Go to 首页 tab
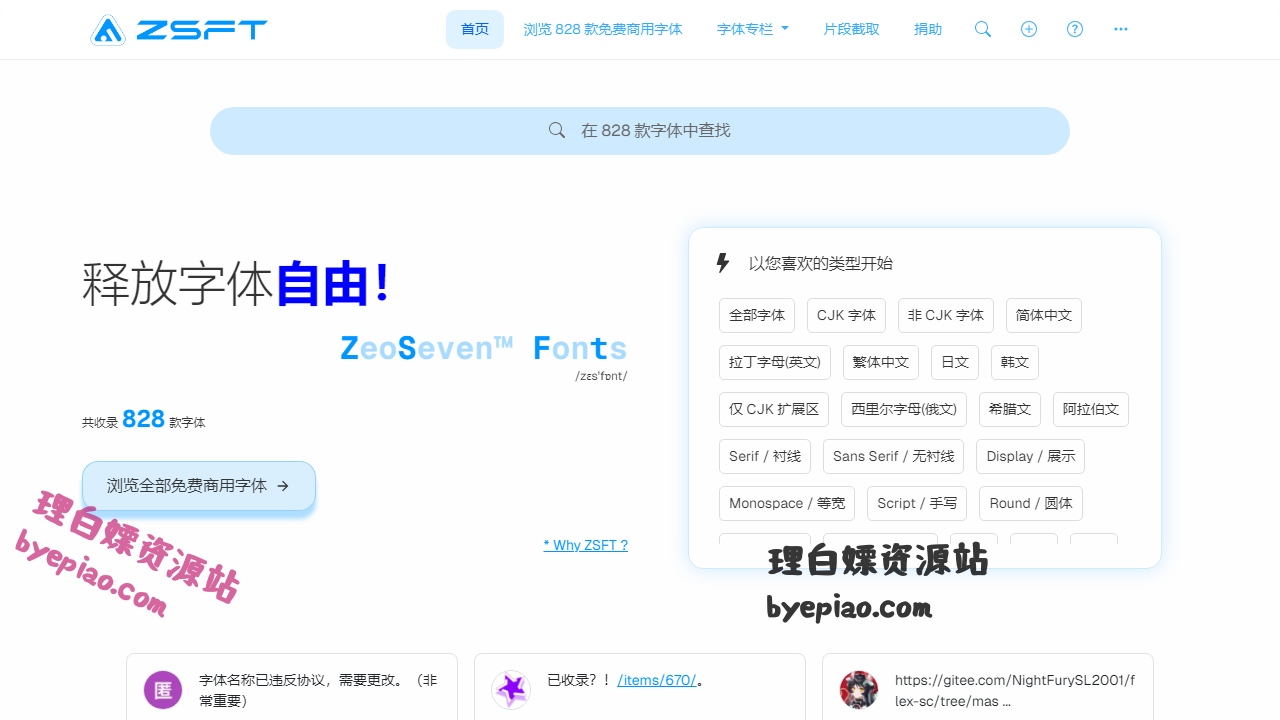 pyautogui.click(x=475, y=29)
